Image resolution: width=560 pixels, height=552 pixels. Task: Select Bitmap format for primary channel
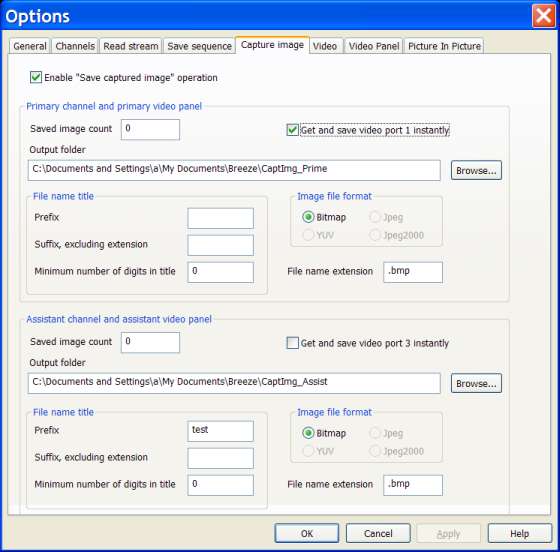point(308,217)
